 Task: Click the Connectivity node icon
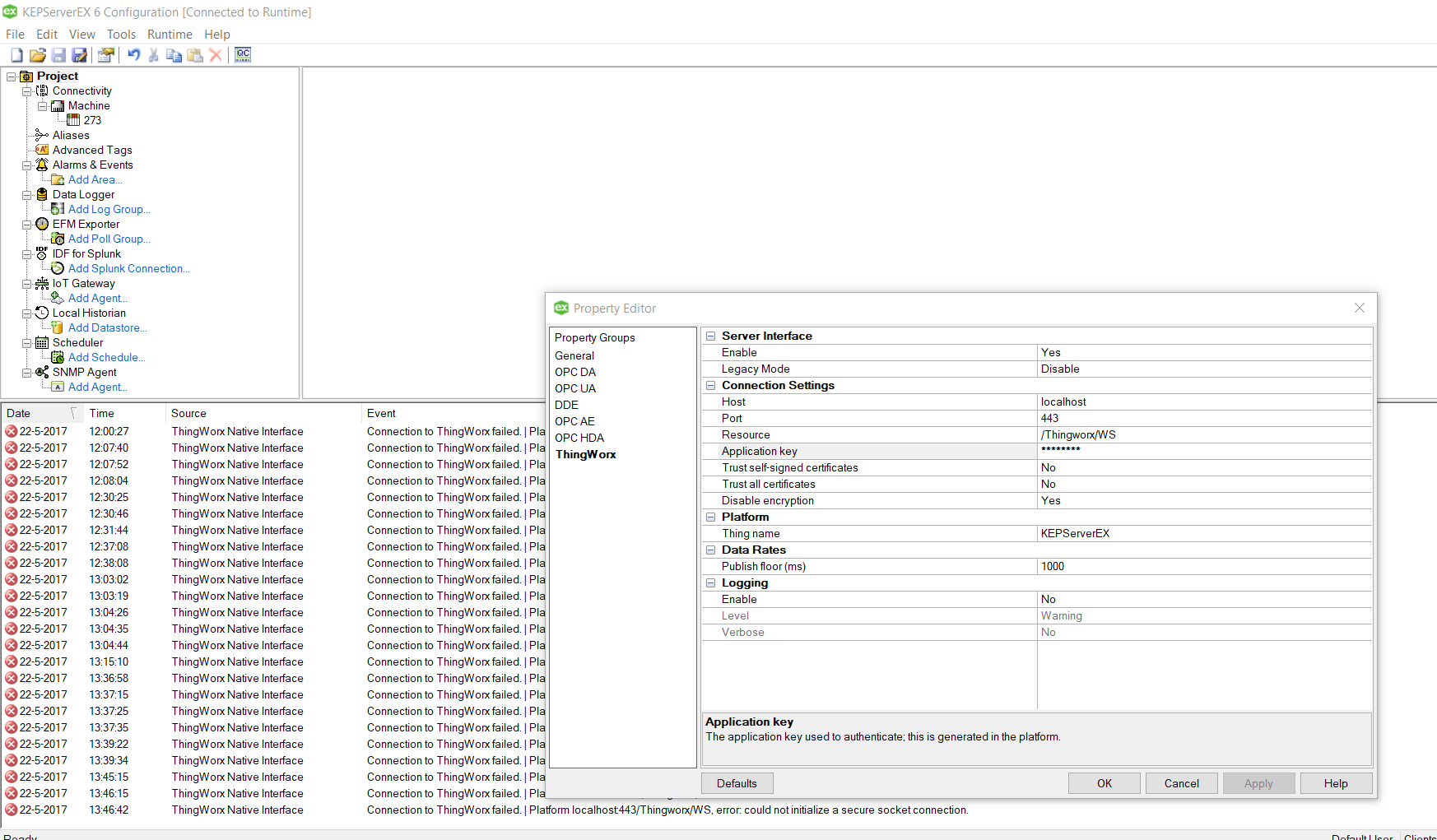tap(42, 90)
